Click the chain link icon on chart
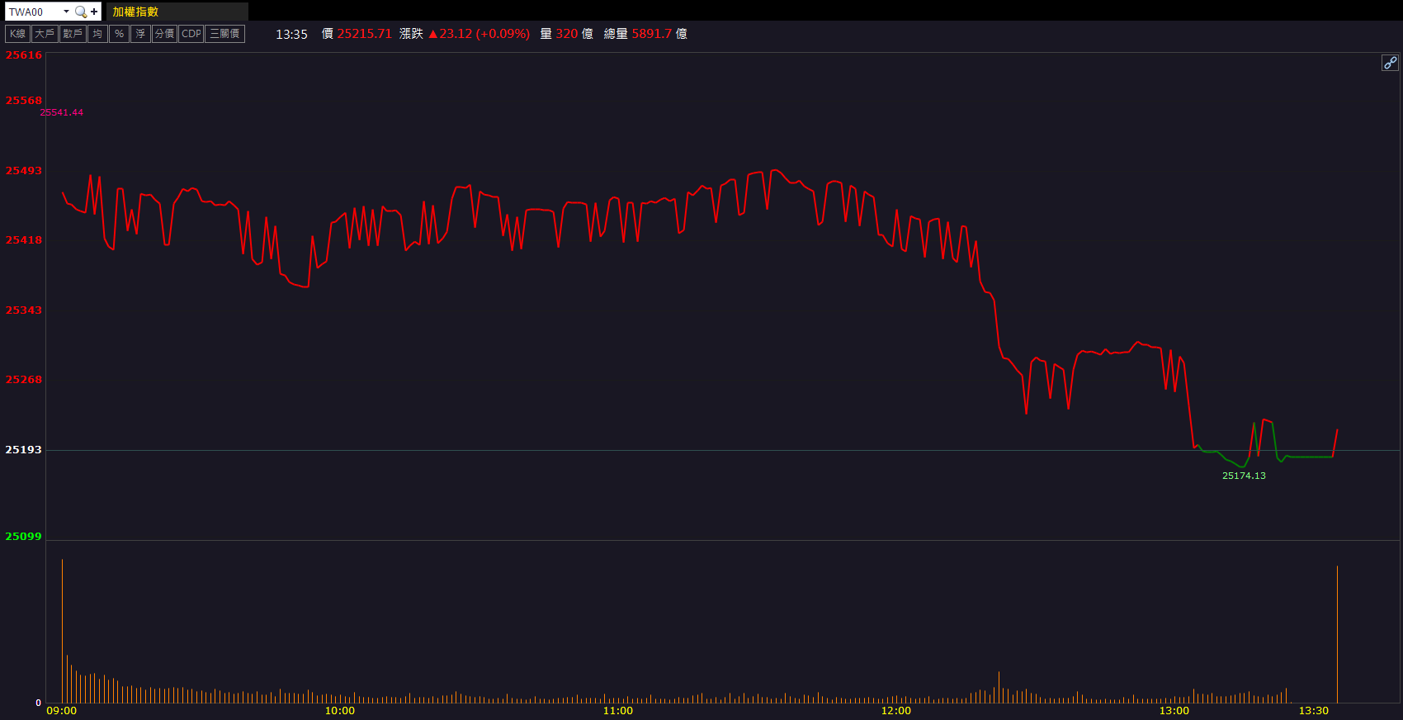Image resolution: width=1403 pixels, height=720 pixels. (1390, 63)
